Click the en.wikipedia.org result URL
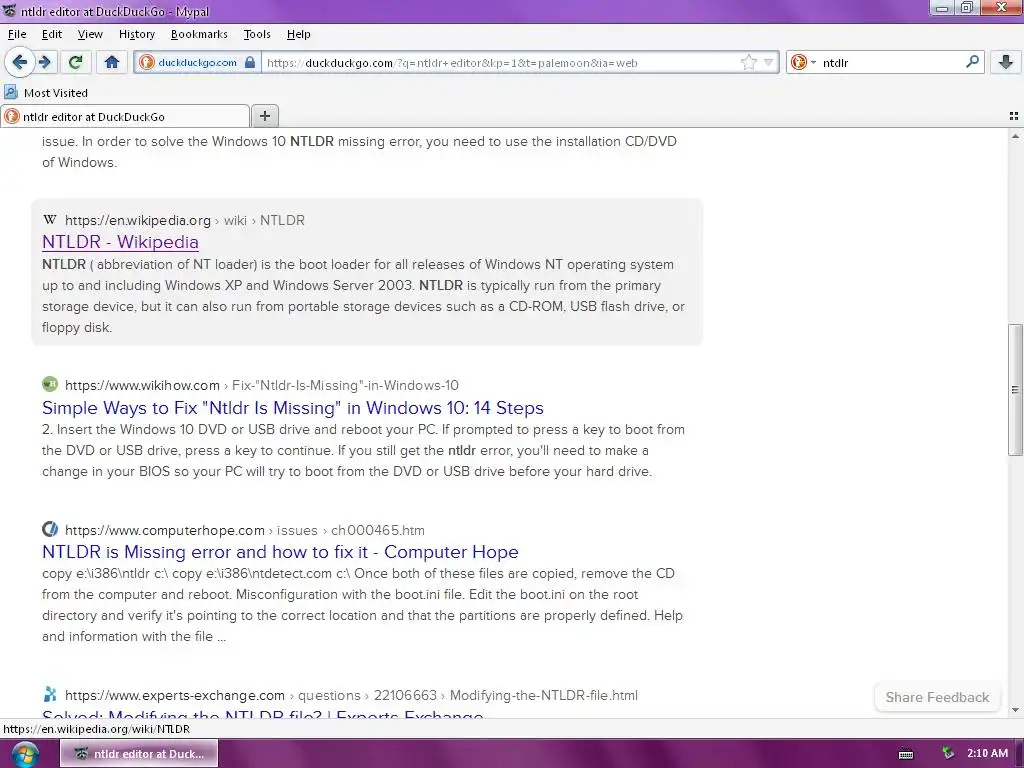This screenshot has height=768, width=1024. [185, 220]
